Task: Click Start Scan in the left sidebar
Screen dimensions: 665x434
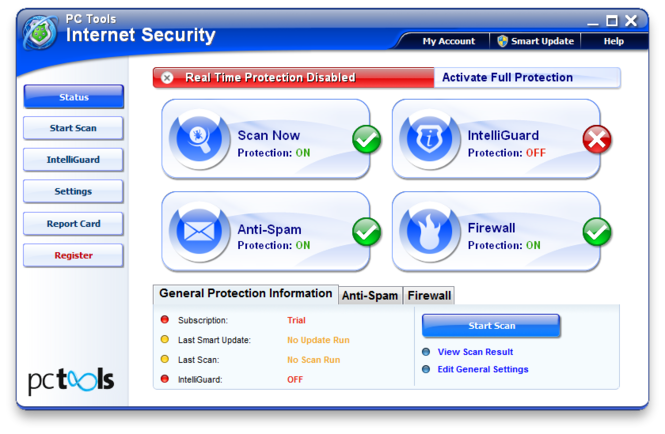Action: (x=73, y=128)
